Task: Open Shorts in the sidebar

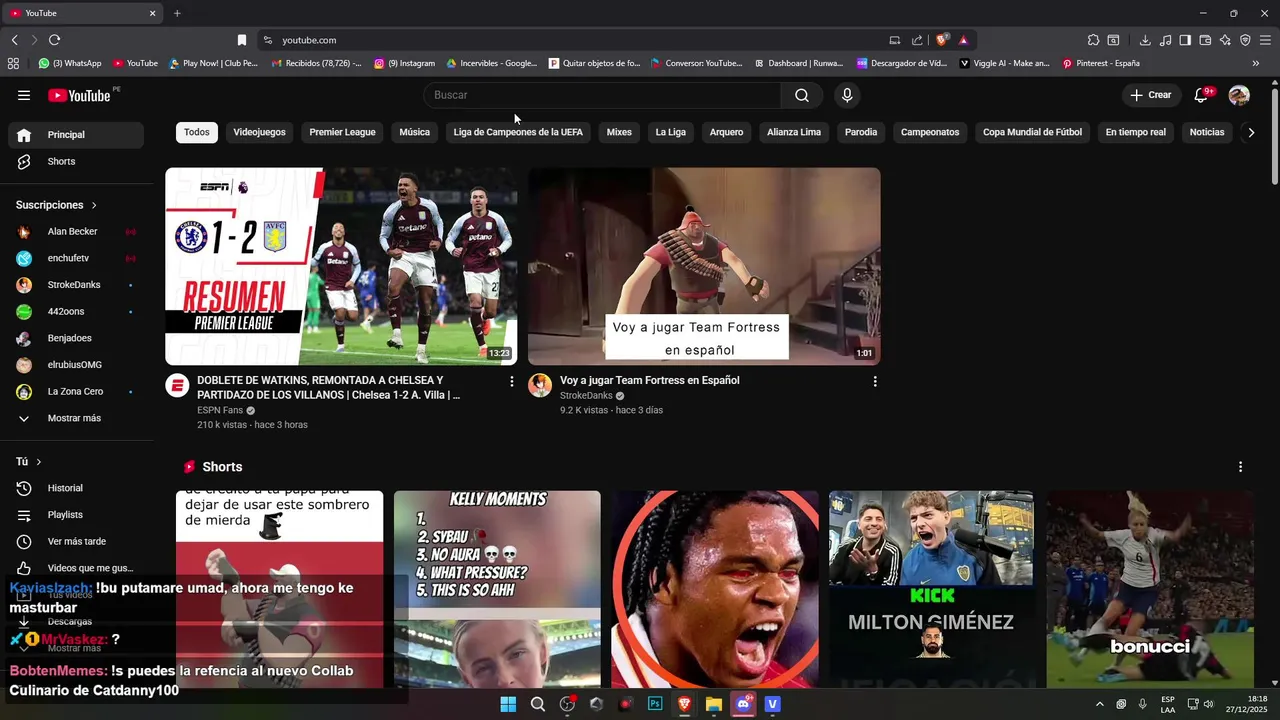Action: coord(76,161)
